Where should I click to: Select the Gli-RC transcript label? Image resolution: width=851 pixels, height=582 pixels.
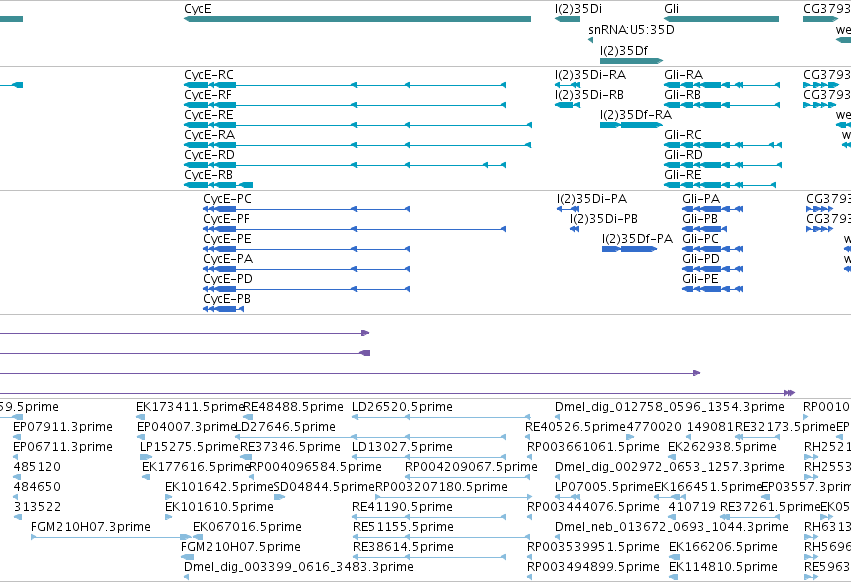coord(683,135)
